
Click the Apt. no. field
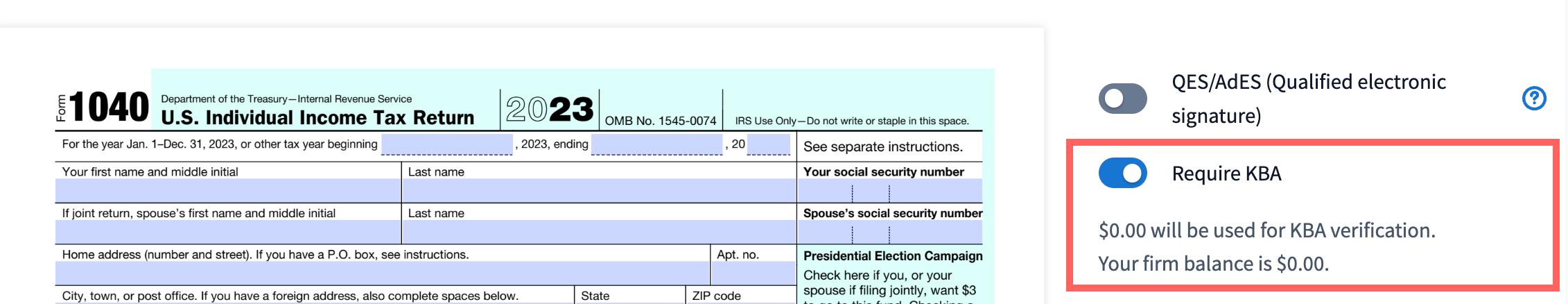[753, 273]
